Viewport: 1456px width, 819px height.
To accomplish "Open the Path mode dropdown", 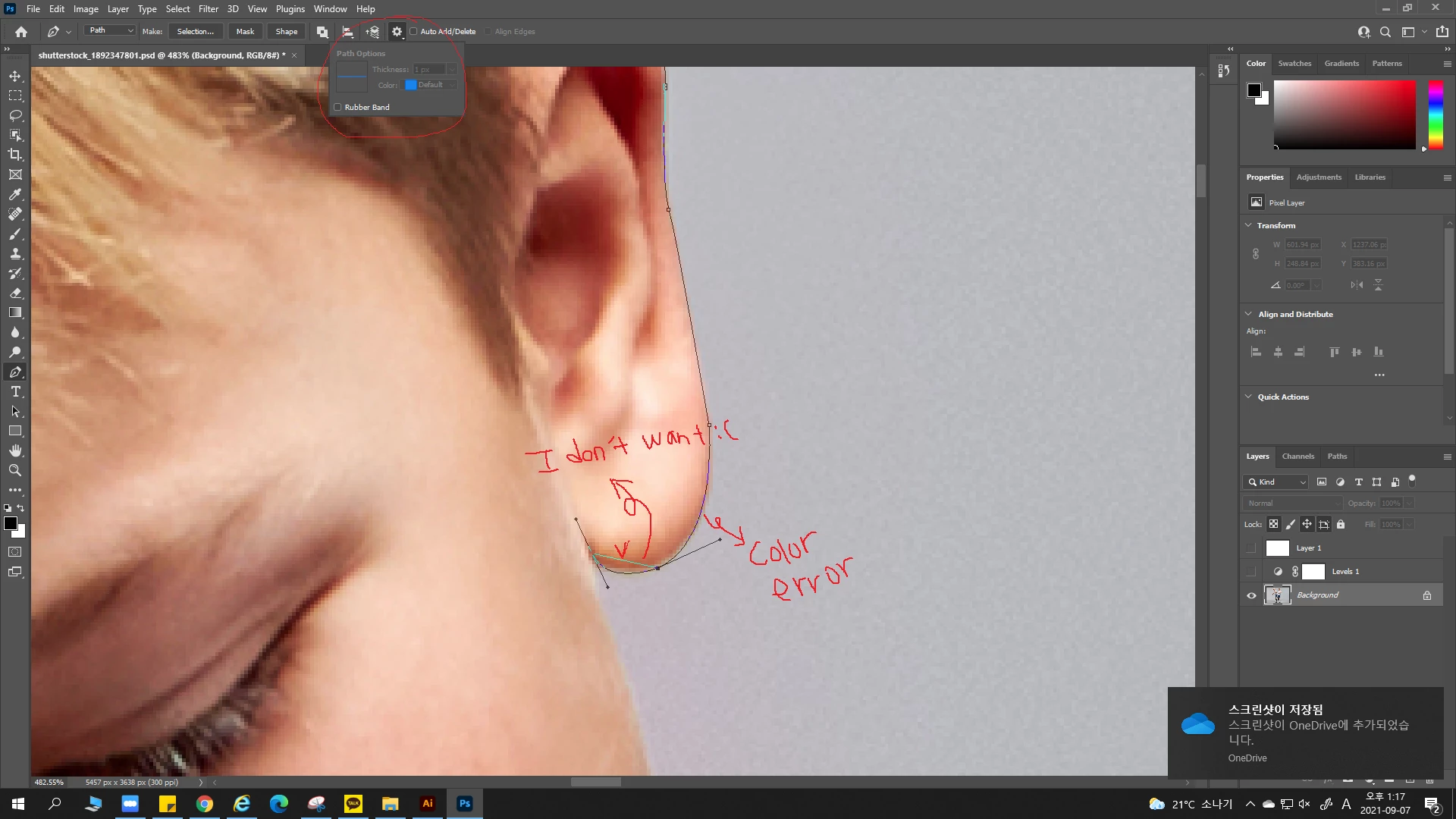I will point(110,31).
